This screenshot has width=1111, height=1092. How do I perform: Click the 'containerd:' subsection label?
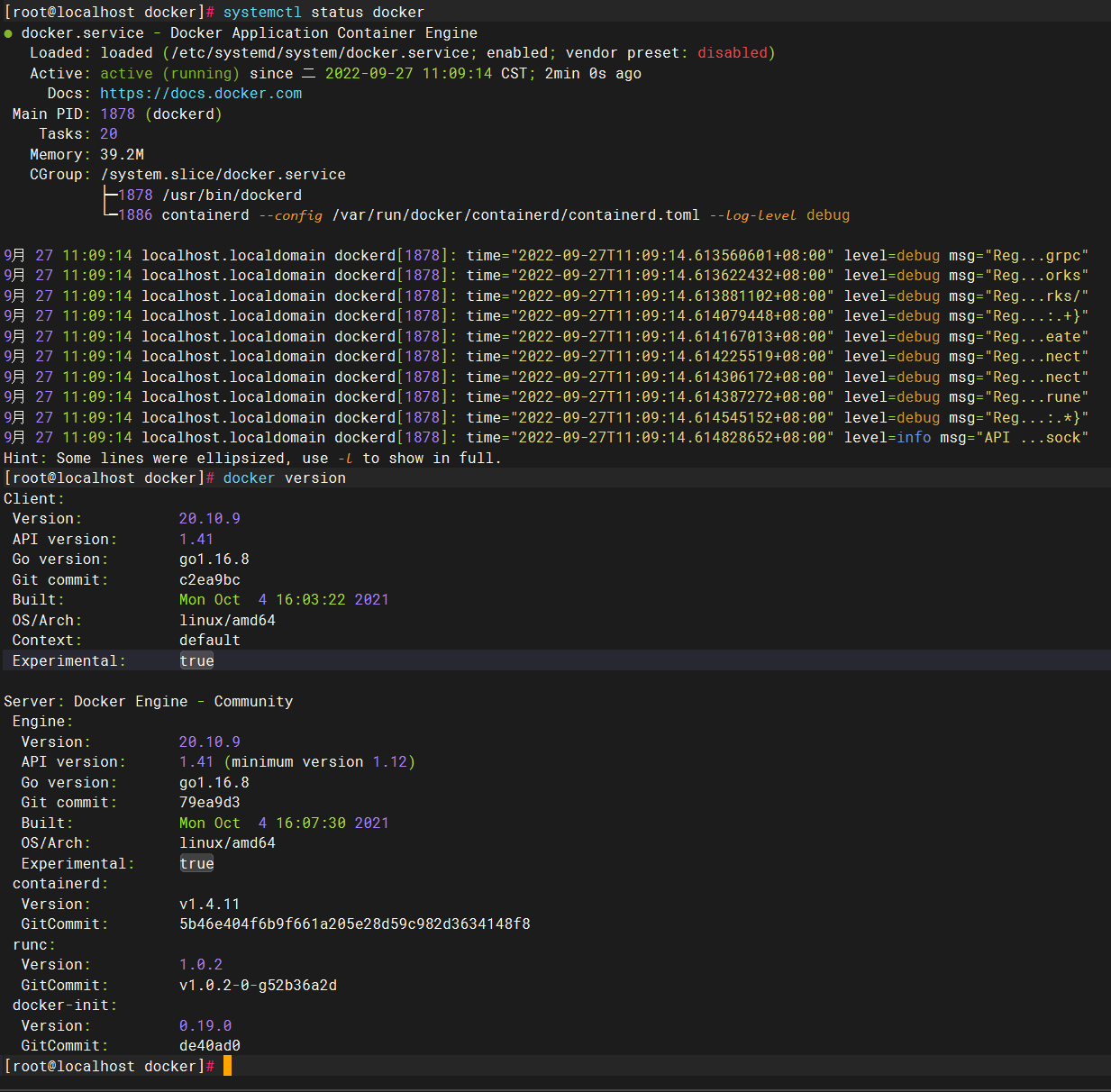60,884
